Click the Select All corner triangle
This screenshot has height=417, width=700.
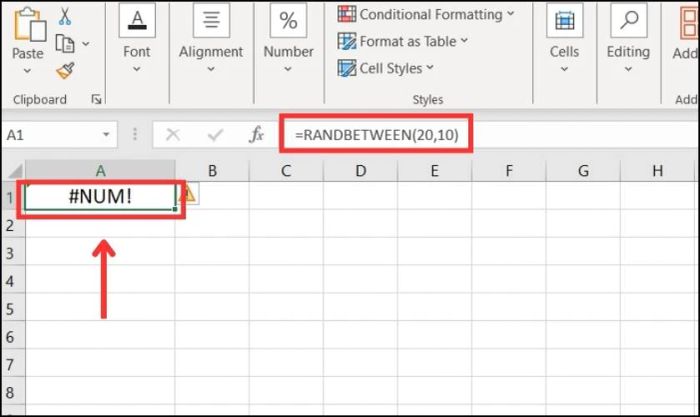click(x=15, y=171)
